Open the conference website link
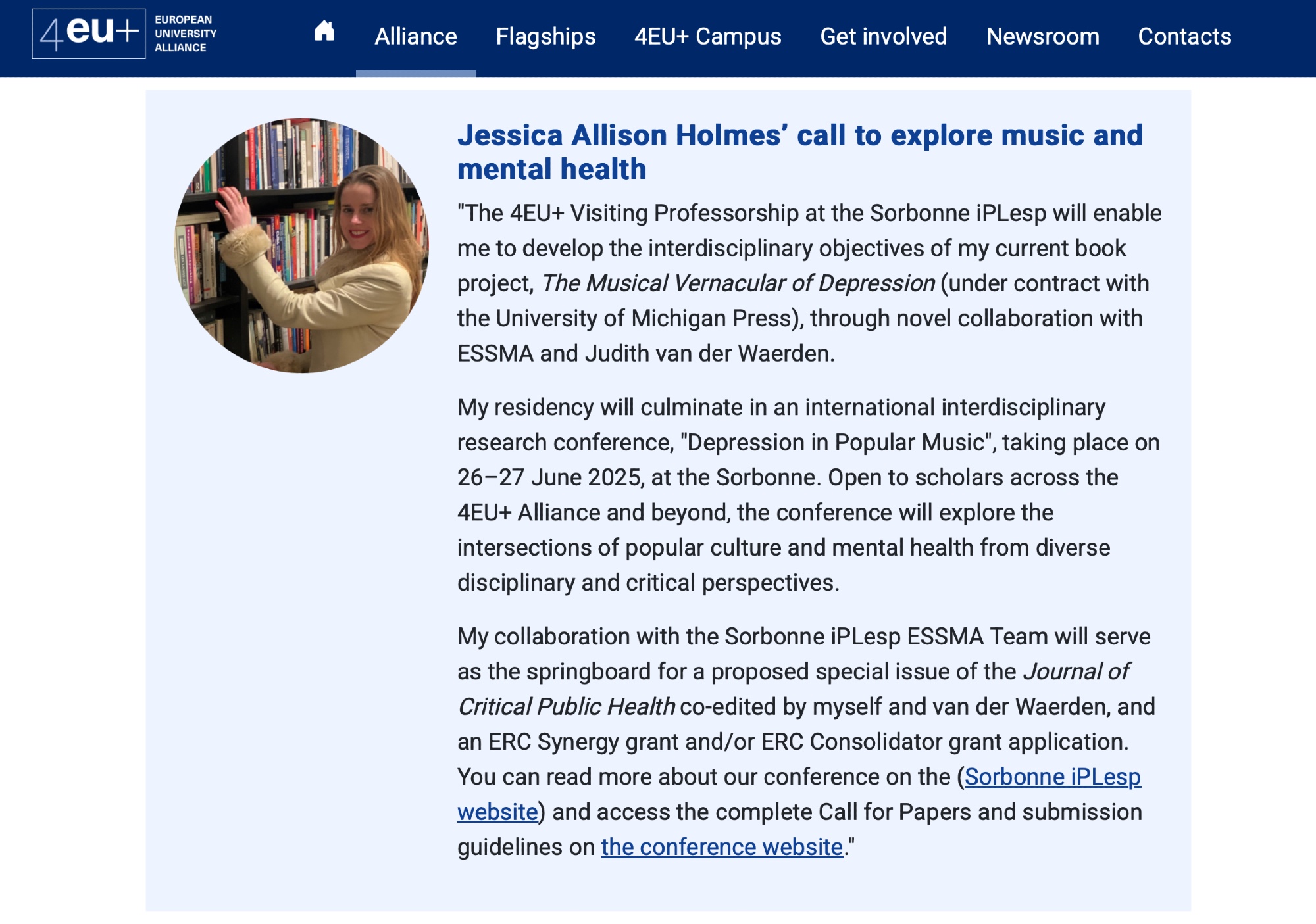The height and width of the screenshot is (924, 1316). 722,847
